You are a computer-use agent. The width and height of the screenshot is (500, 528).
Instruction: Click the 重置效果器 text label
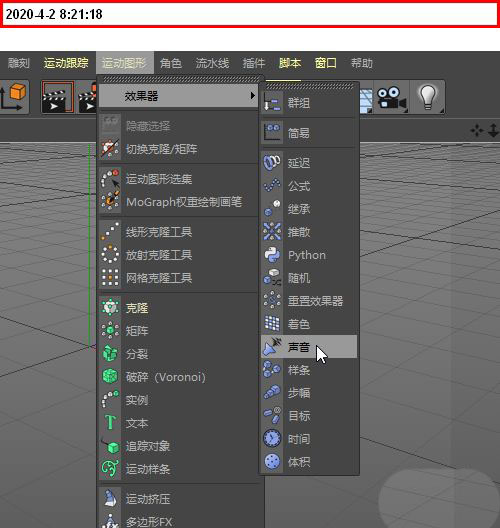(x=315, y=301)
